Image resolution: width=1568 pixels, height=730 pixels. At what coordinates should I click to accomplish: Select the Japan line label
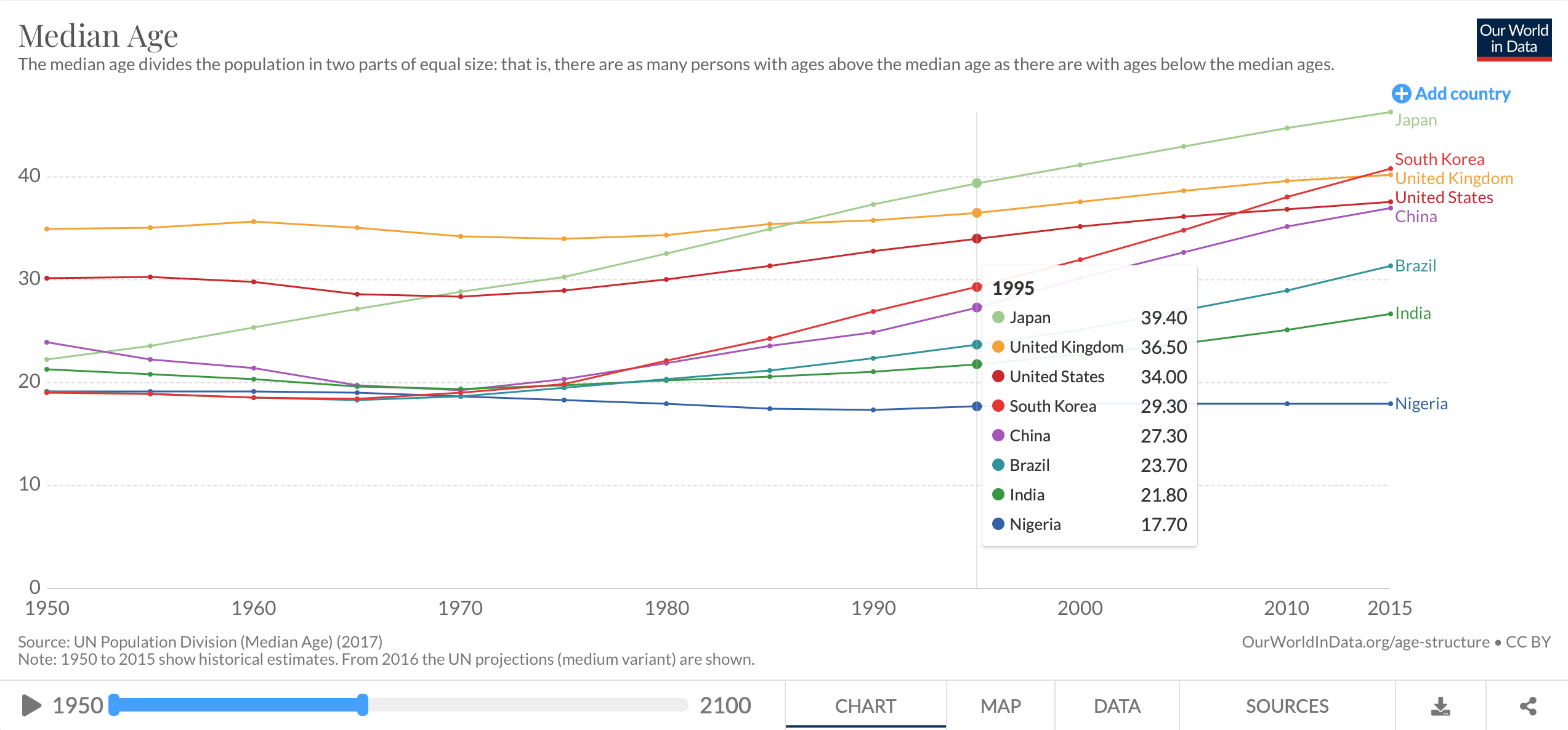coord(1415,120)
